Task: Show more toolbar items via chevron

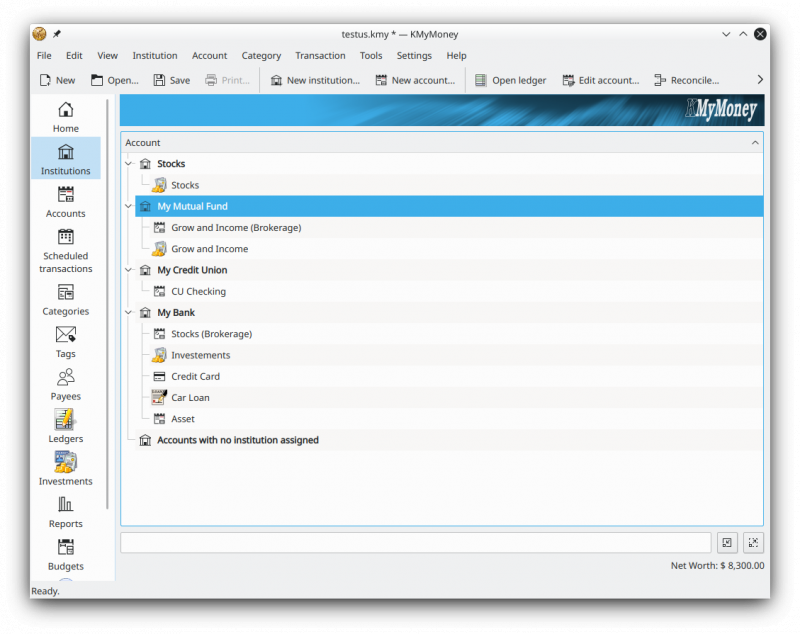Action: [x=760, y=80]
